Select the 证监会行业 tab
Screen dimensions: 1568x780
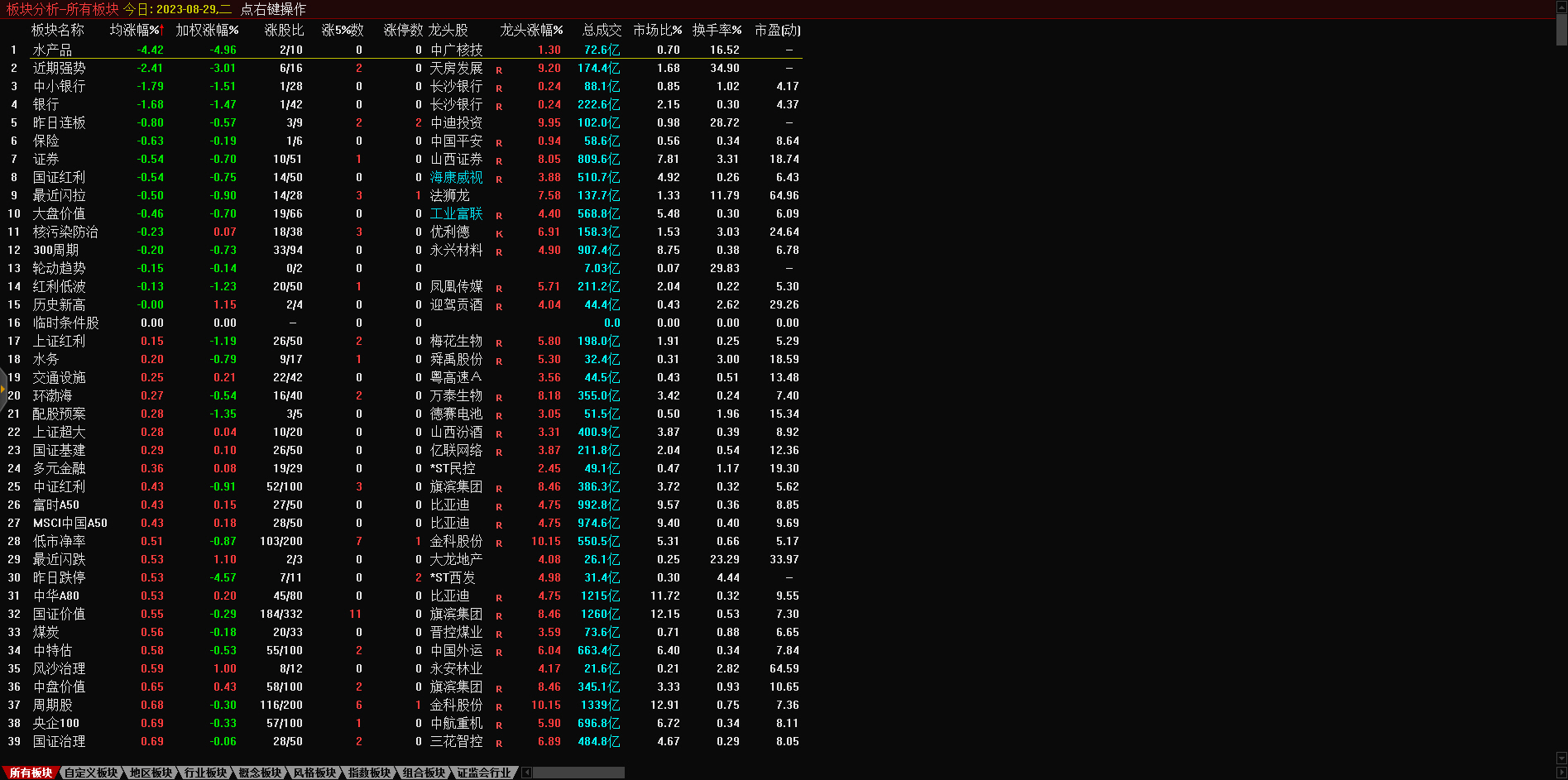pyautogui.click(x=484, y=773)
